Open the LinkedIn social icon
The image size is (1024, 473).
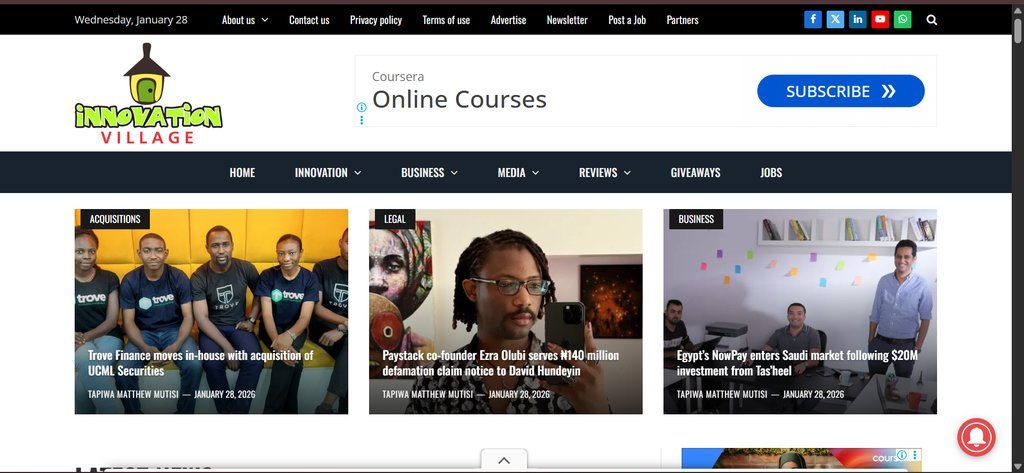tap(857, 20)
